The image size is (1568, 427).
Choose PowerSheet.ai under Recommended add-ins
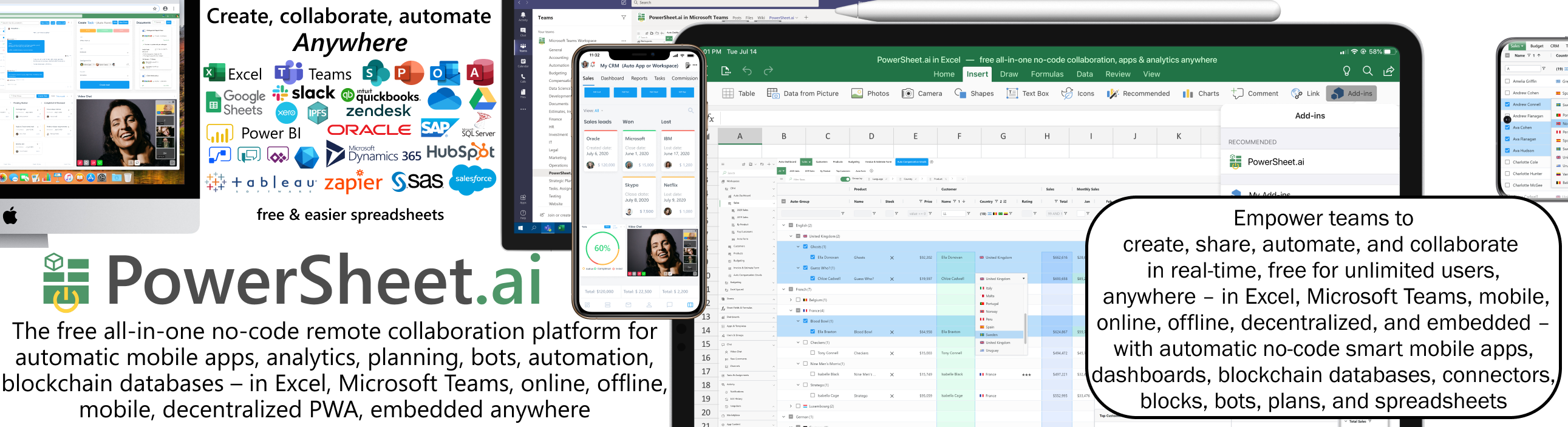pos(1310,162)
